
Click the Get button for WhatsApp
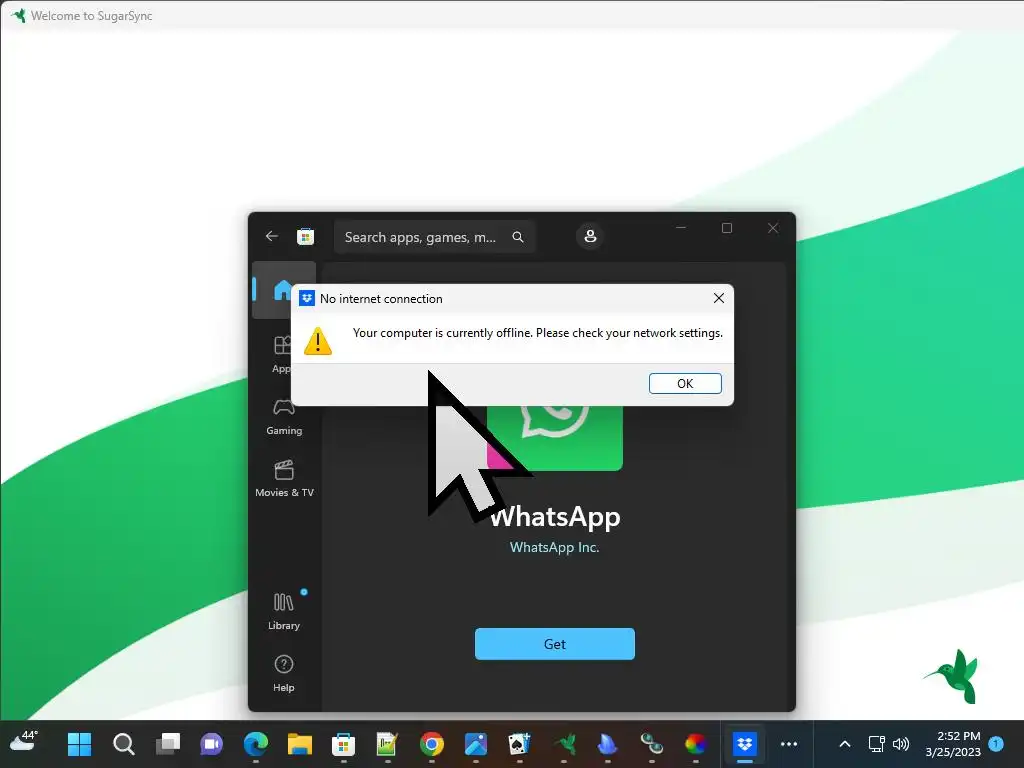coord(554,644)
